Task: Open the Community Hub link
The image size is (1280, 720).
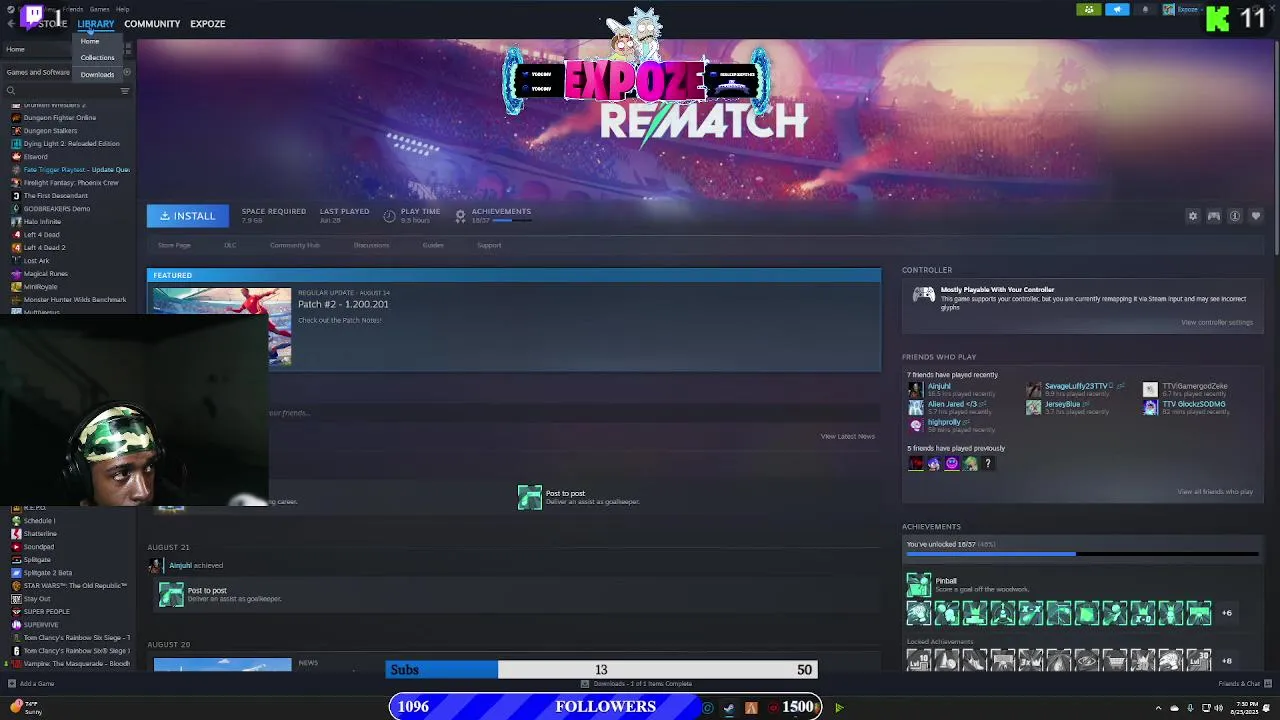Action: point(295,245)
